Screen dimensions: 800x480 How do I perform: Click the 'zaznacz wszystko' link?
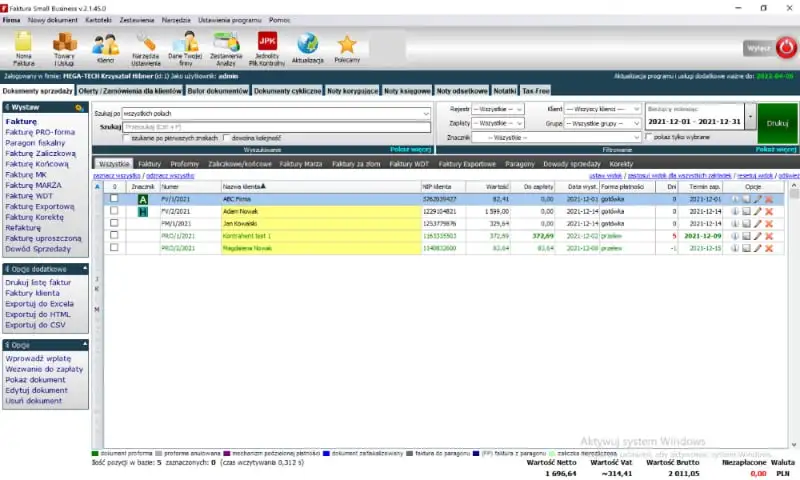coord(117,175)
